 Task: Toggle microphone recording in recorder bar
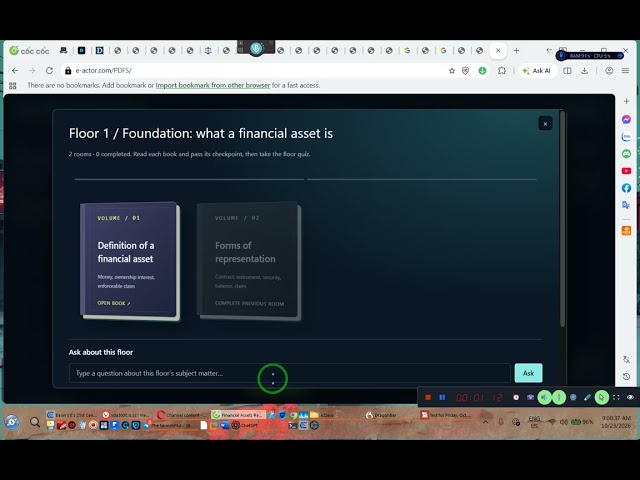[559, 397]
